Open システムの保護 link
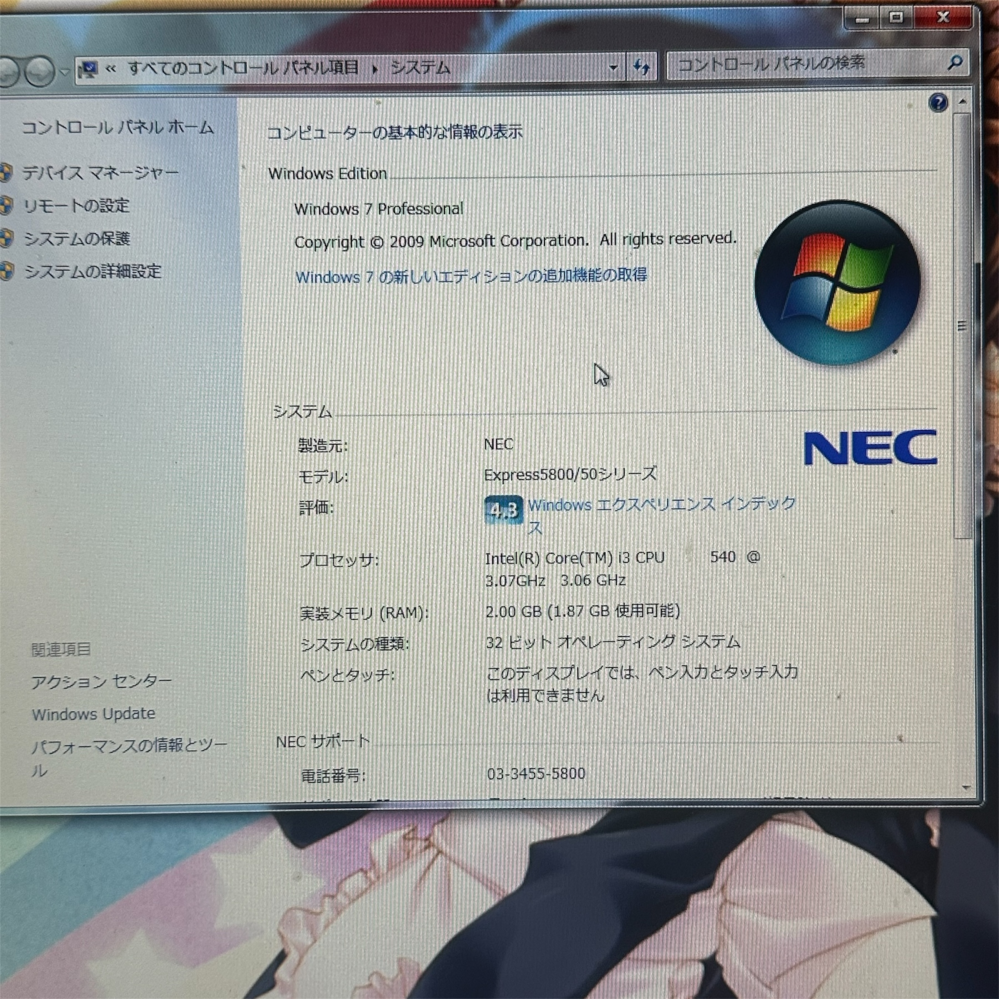This screenshot has width=999, height=999. [77, 238]
